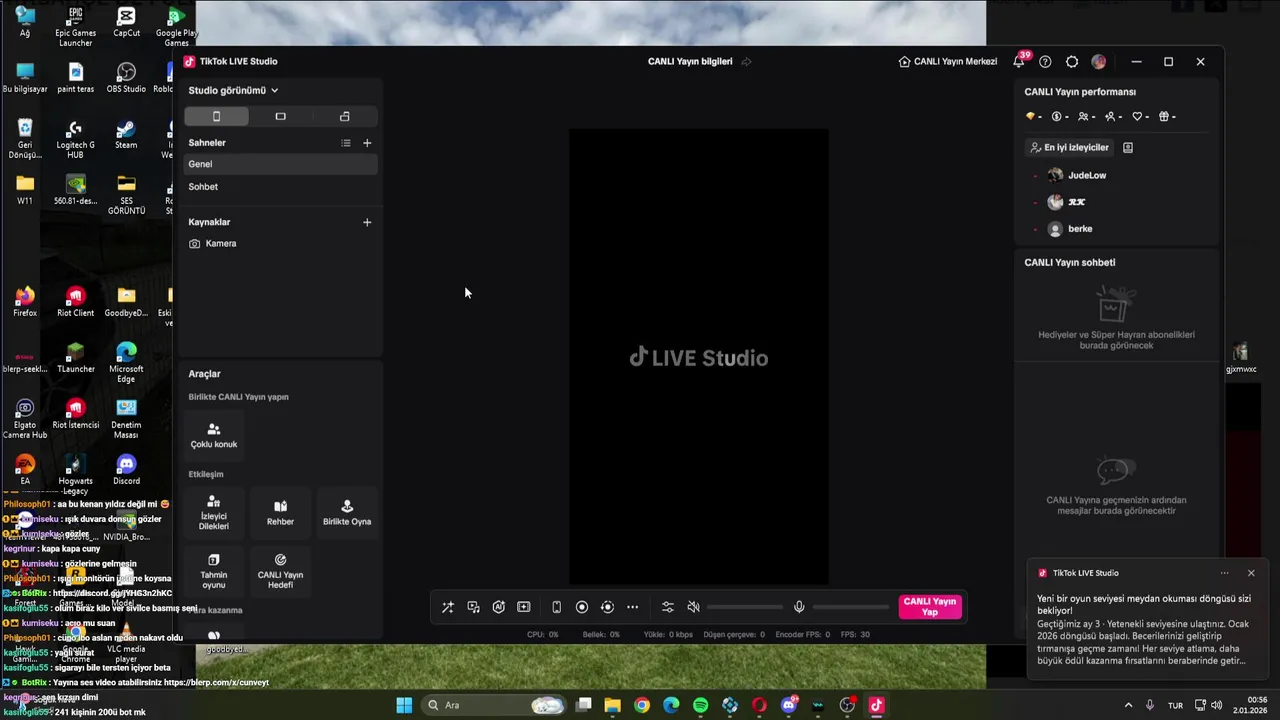The height and width of the screenshot is (720, 1280).
Task: Open the audio mixer settings sliders icon
Action: tap(668, 607)
